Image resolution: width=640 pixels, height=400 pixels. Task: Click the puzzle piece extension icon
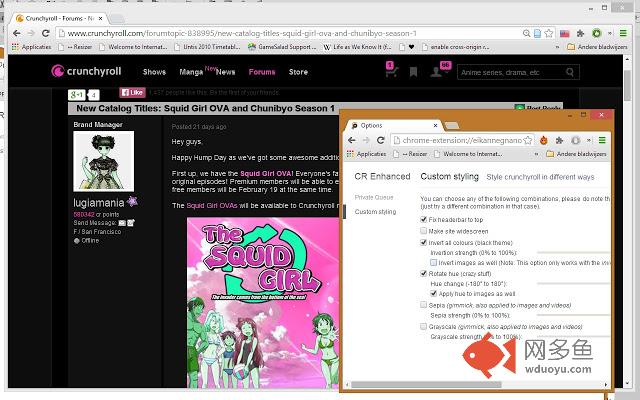point(559,140)
